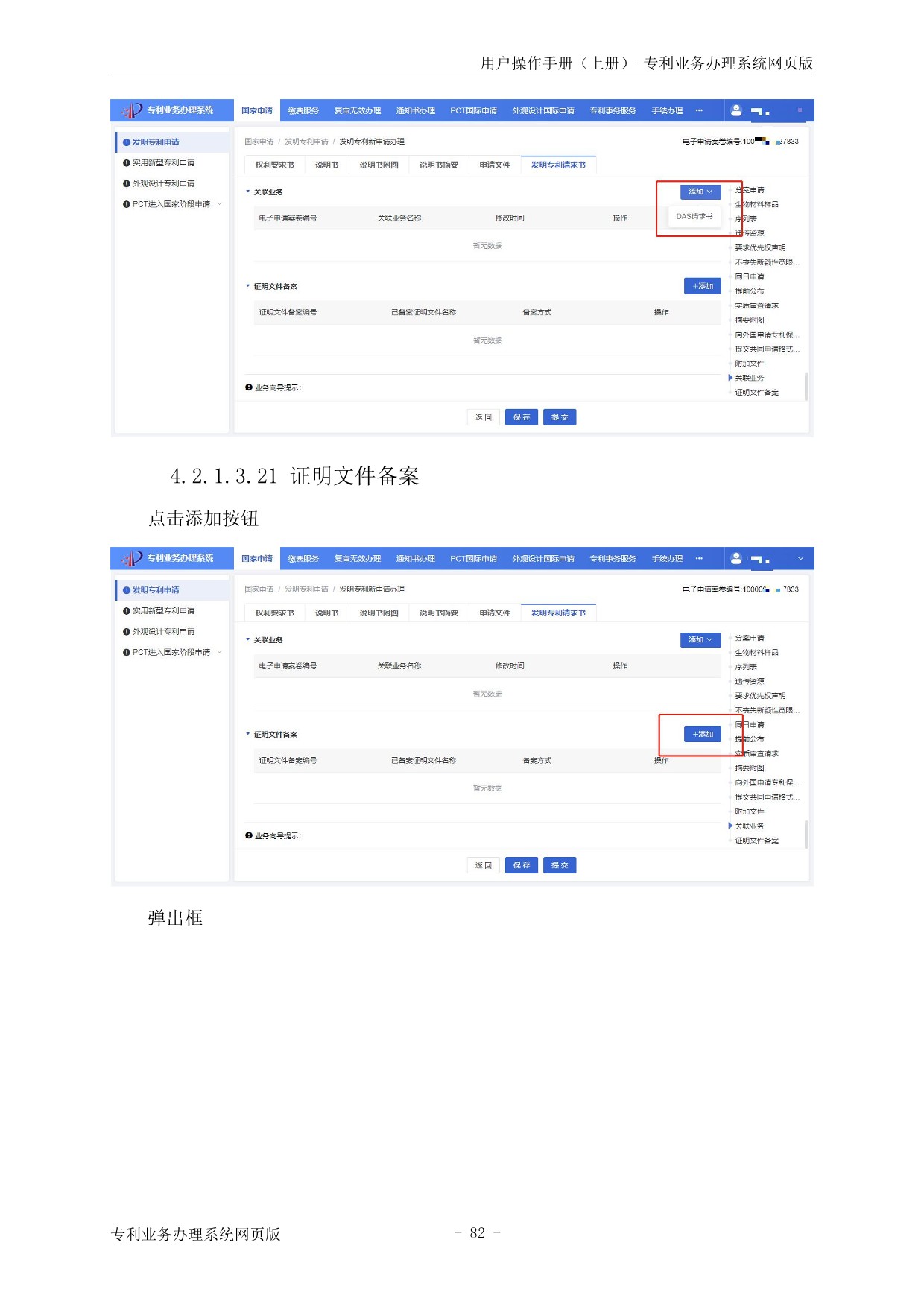Select DAS请求书 from the opened 添加 dropdown

pos(694,217)
